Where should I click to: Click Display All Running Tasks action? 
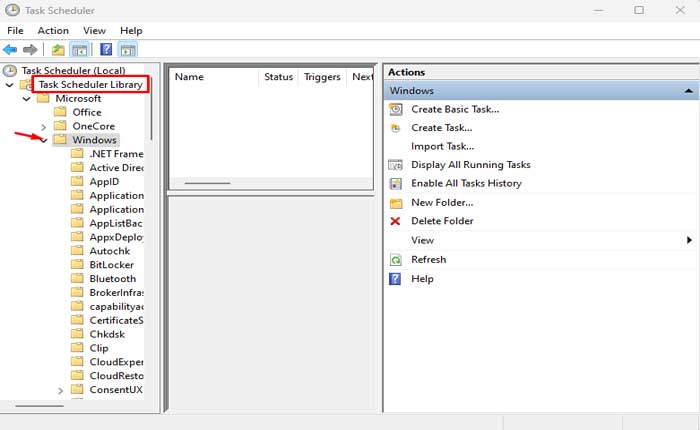click(471, 165)
